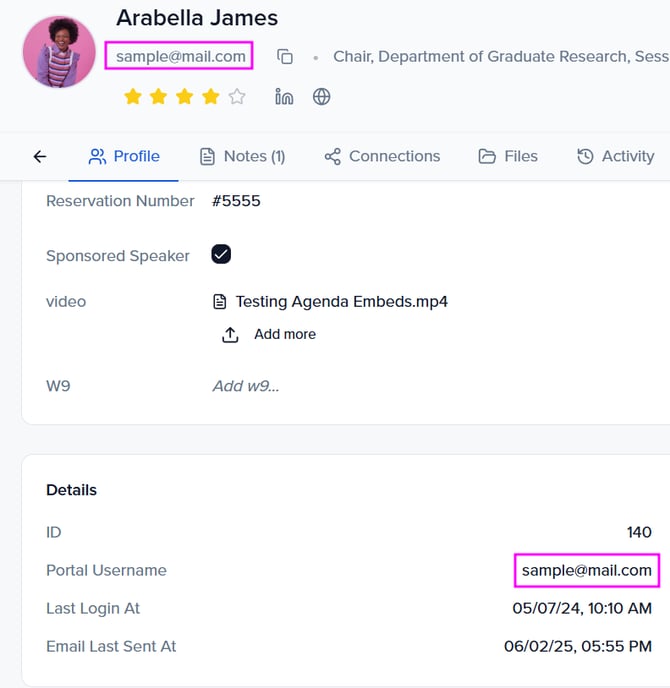Viewport: 670px width, 688px height.
Task: Click the copy email icon
Action: tap(285, 57)
